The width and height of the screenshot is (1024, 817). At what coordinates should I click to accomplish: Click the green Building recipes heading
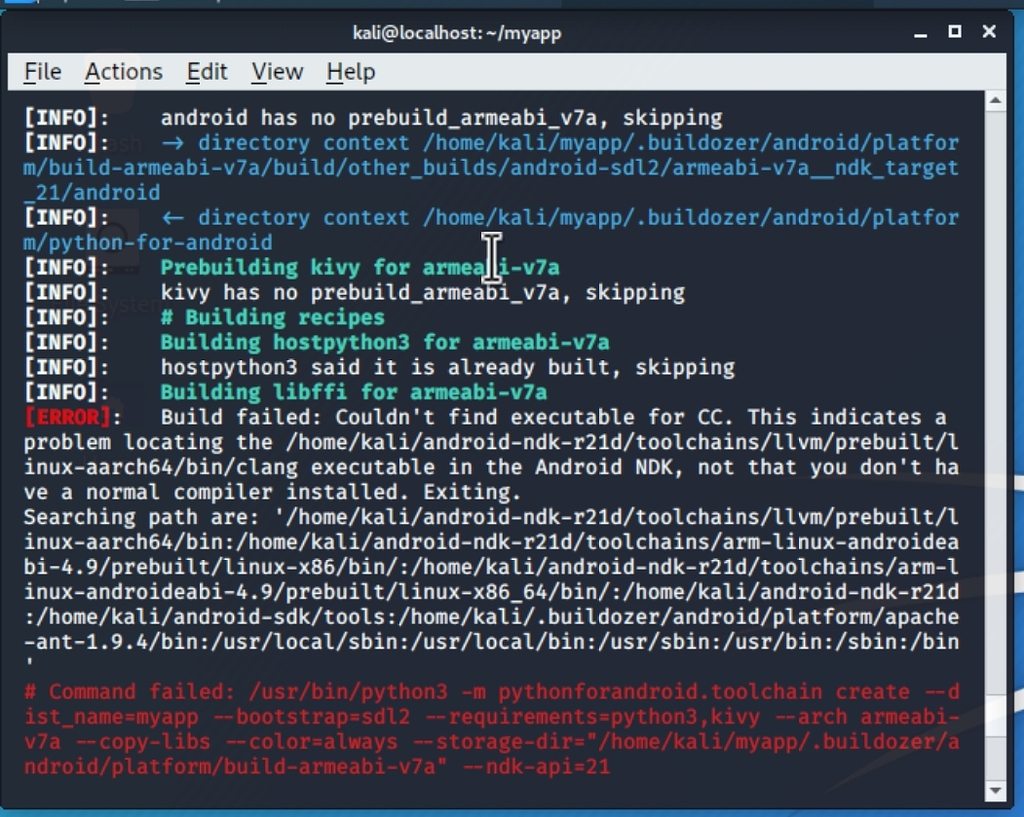point(270,317)
